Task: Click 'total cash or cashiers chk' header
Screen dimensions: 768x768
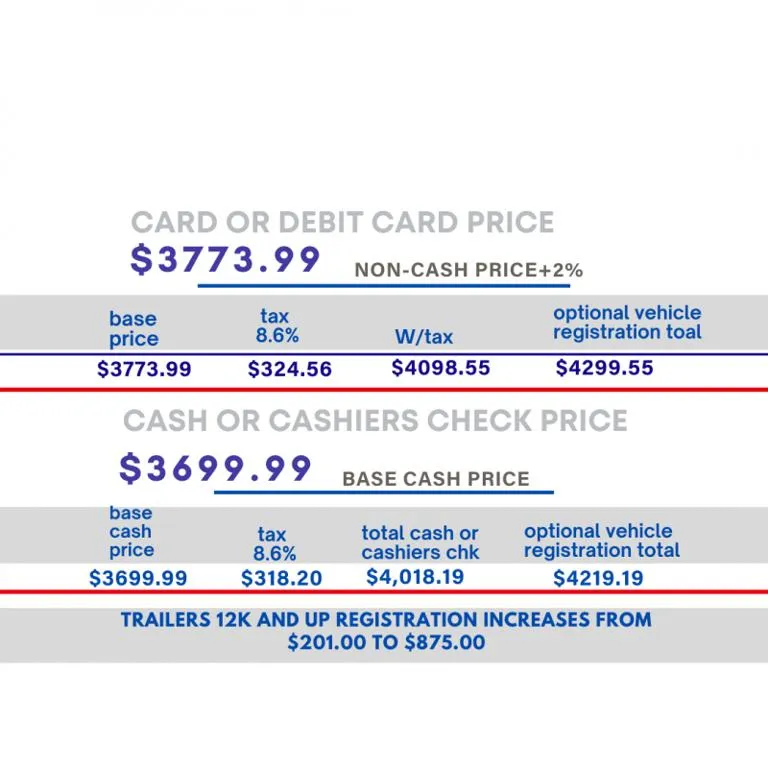Action: (x=420, y=542)
